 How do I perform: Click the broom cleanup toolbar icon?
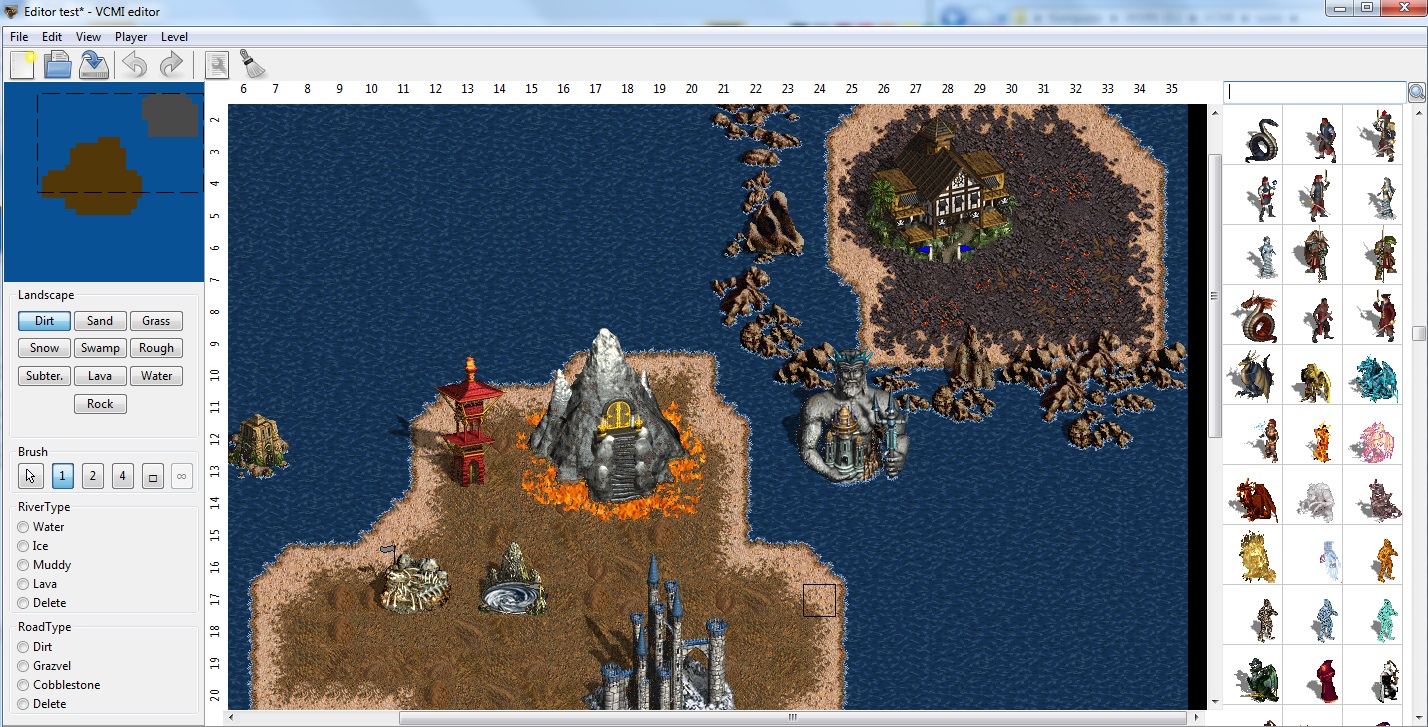point(253,65)
